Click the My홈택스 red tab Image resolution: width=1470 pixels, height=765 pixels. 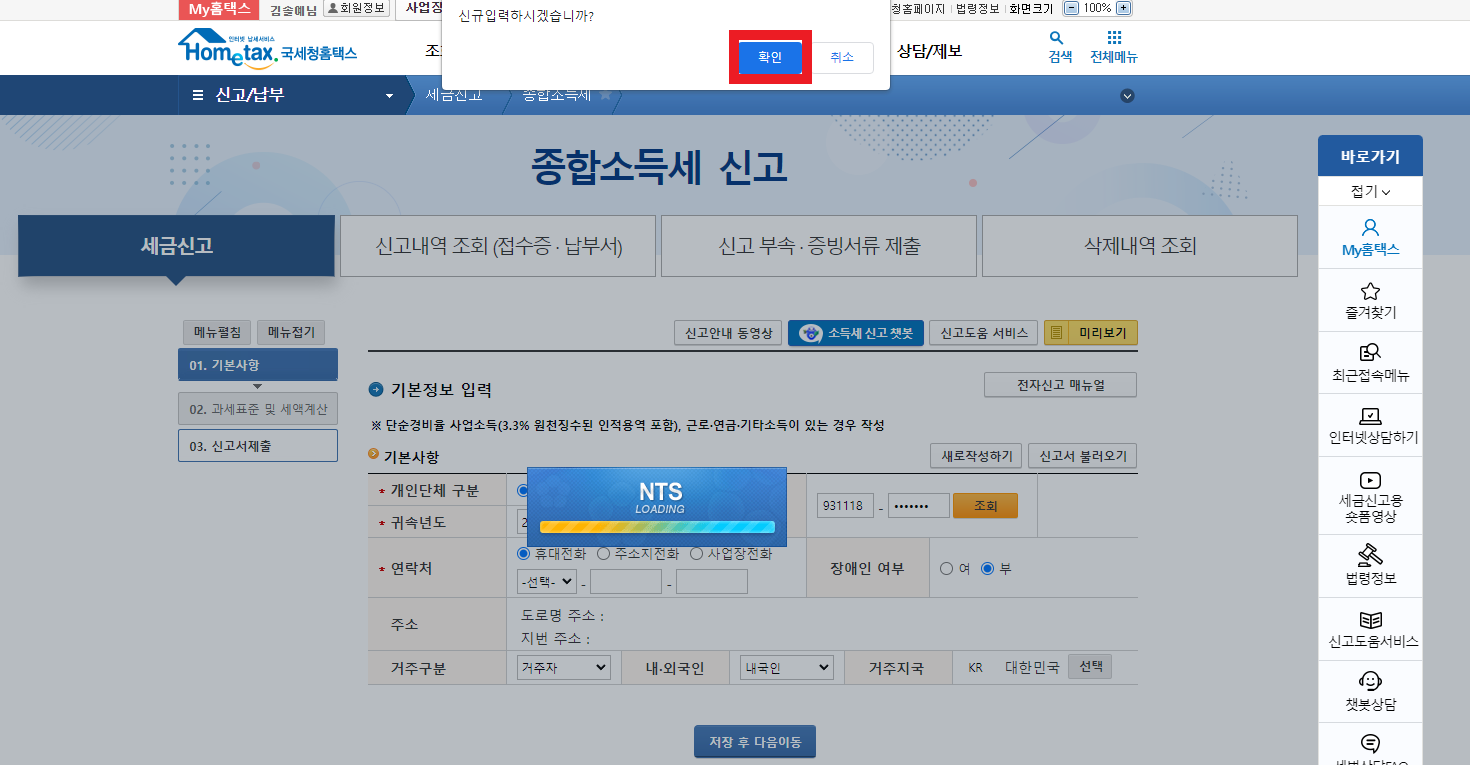click(x=219, y=9)
